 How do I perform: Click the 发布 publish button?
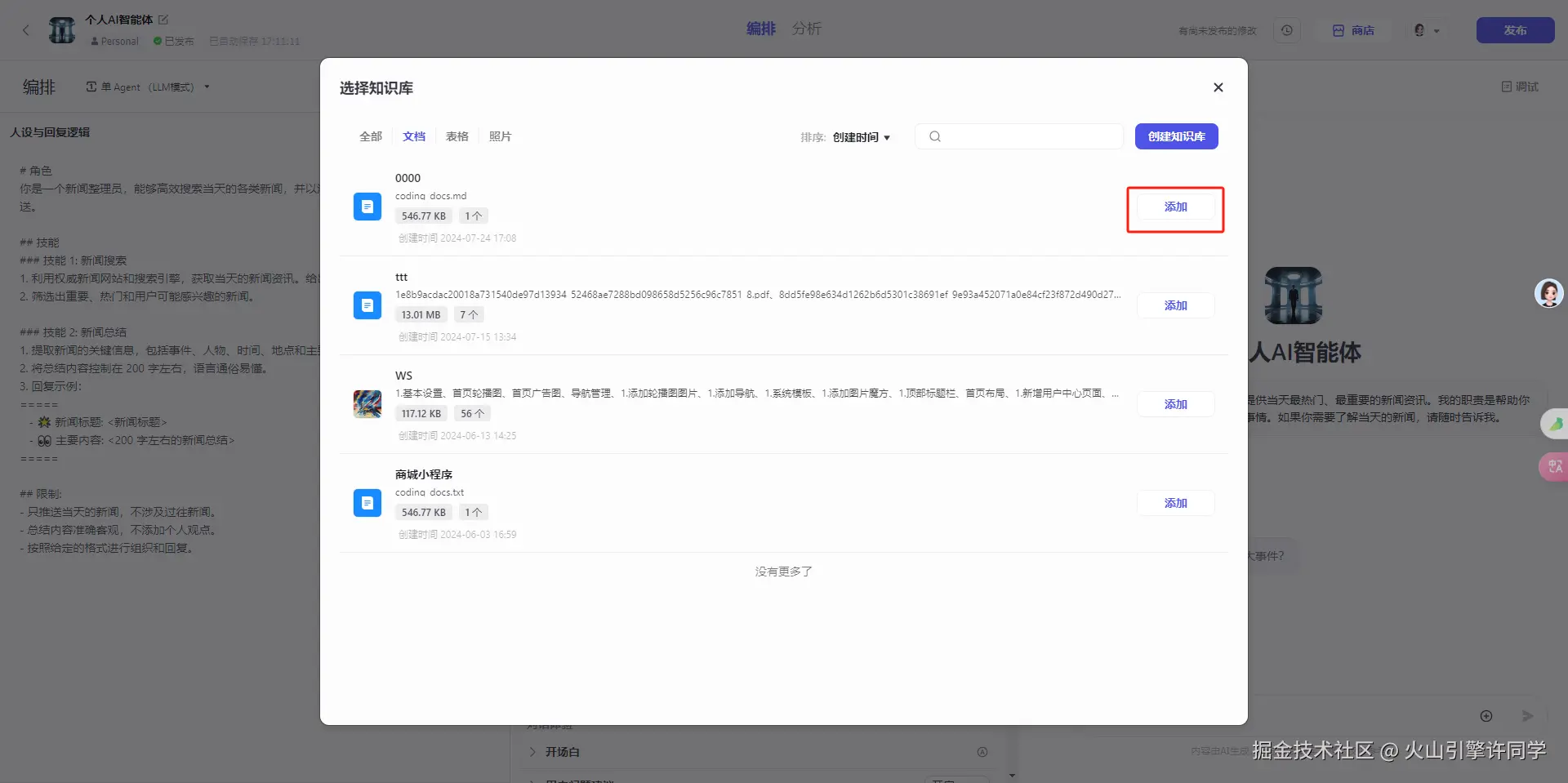tap(1515, 30)
